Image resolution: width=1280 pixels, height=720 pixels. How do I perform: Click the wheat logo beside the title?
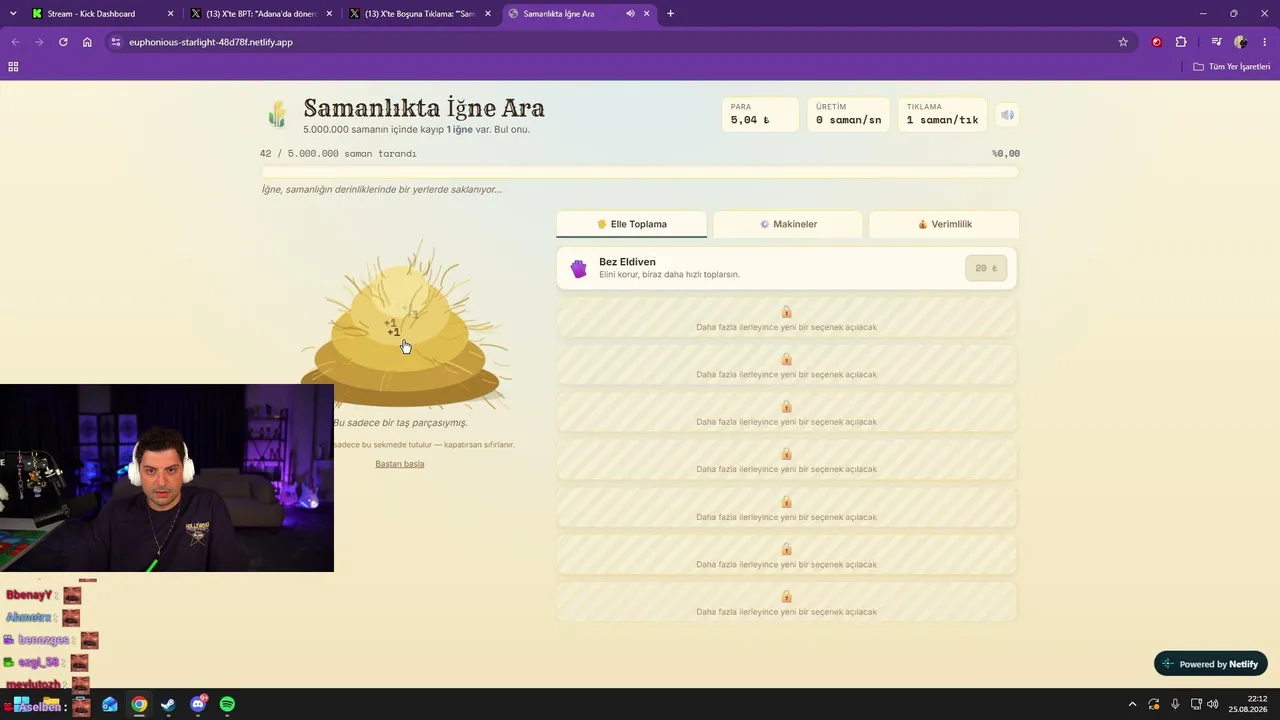pyautogui.click(x=277, y=114)
